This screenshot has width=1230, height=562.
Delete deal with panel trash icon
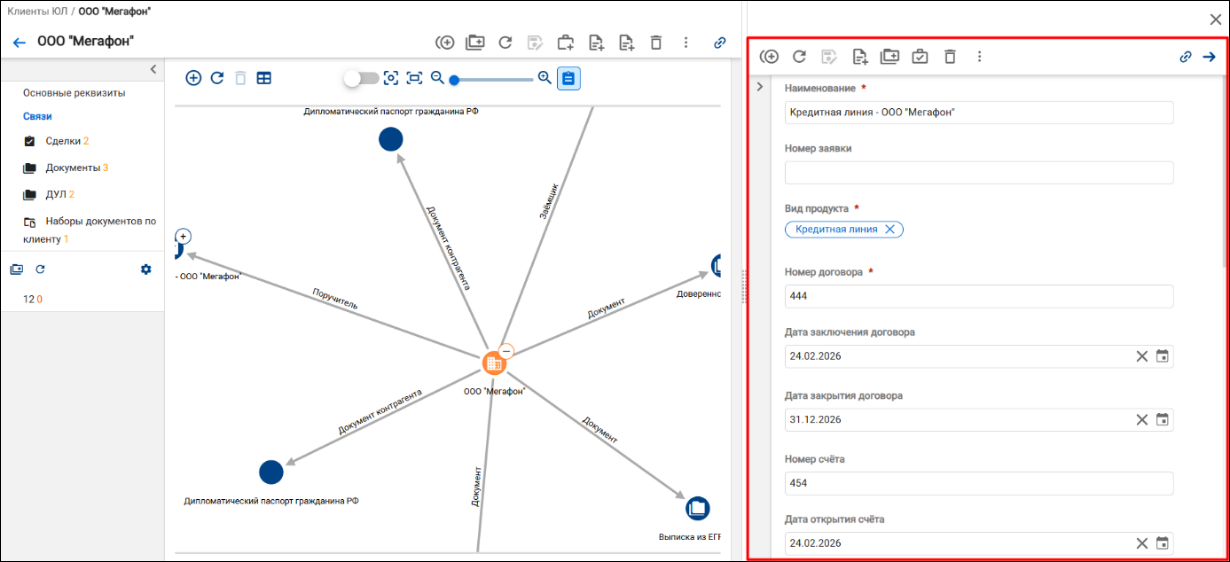click(x=950, y=57)
